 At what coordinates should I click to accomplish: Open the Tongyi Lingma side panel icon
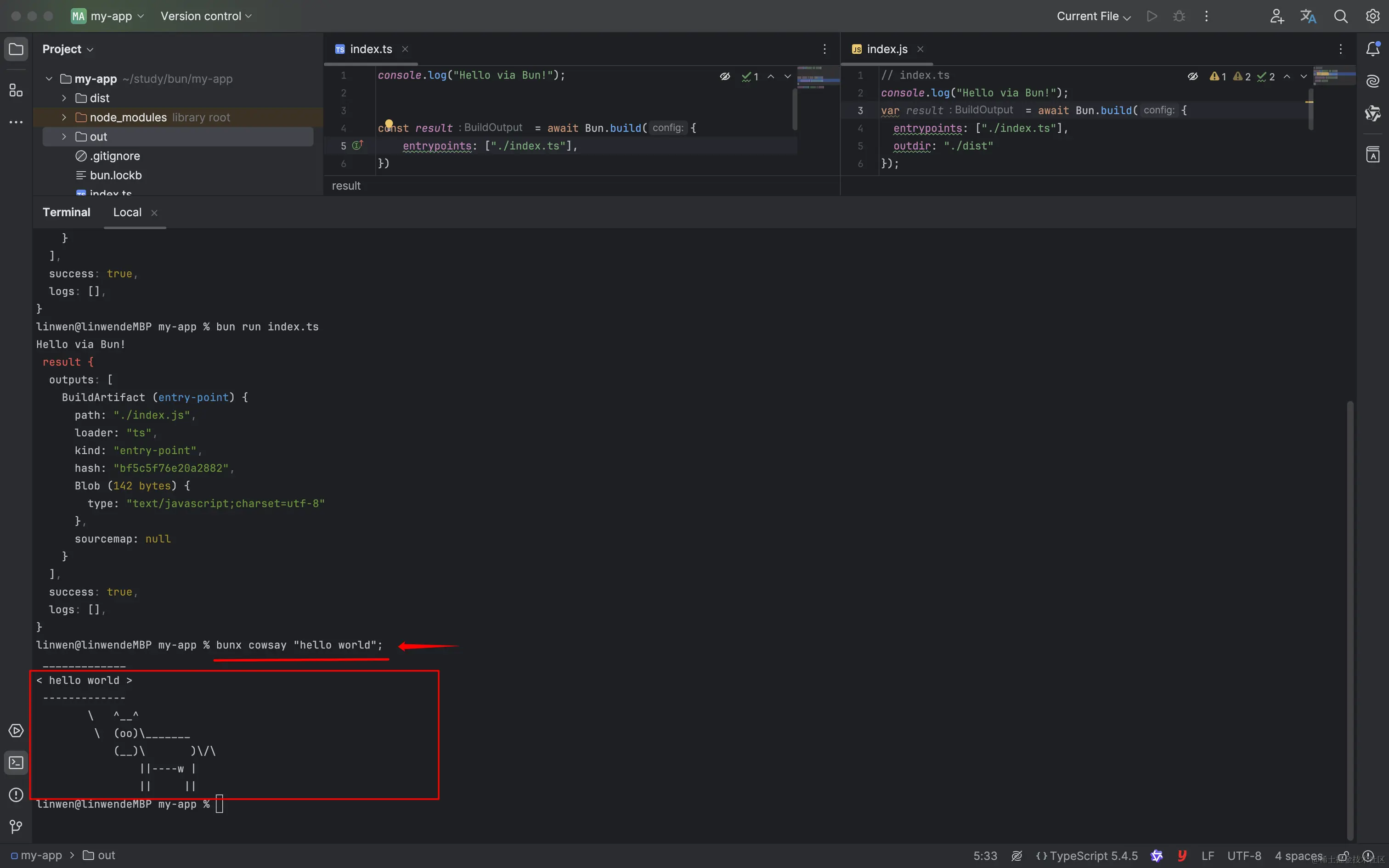pos(1372,114)
